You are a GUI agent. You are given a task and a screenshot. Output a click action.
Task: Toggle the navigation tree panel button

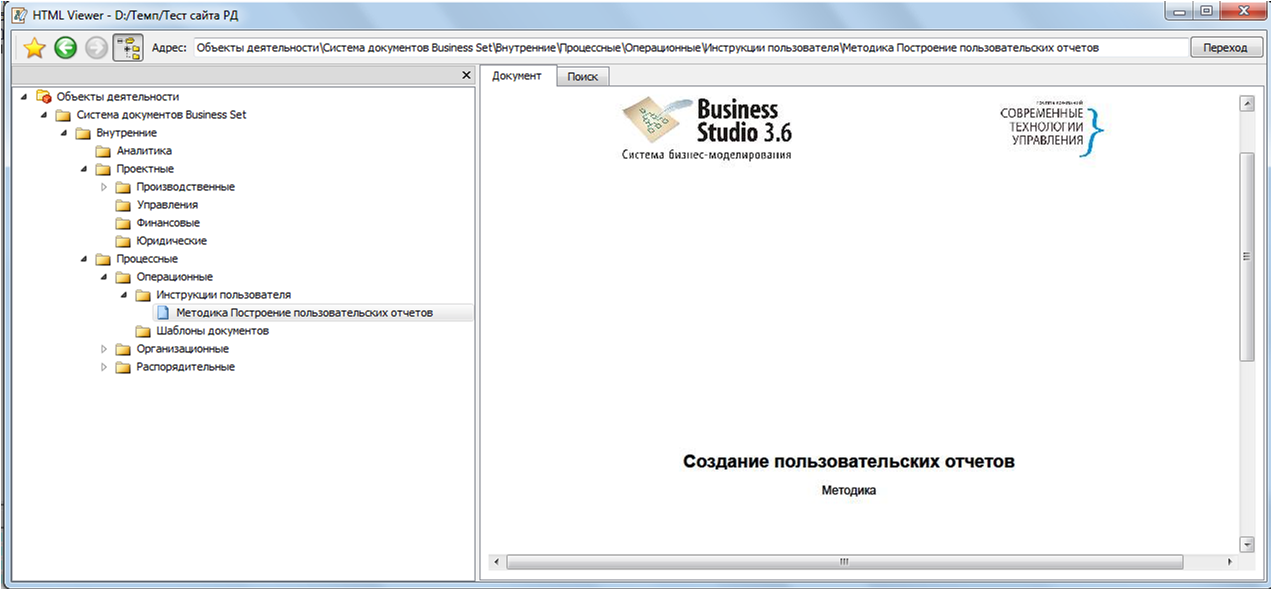(128, 48)
